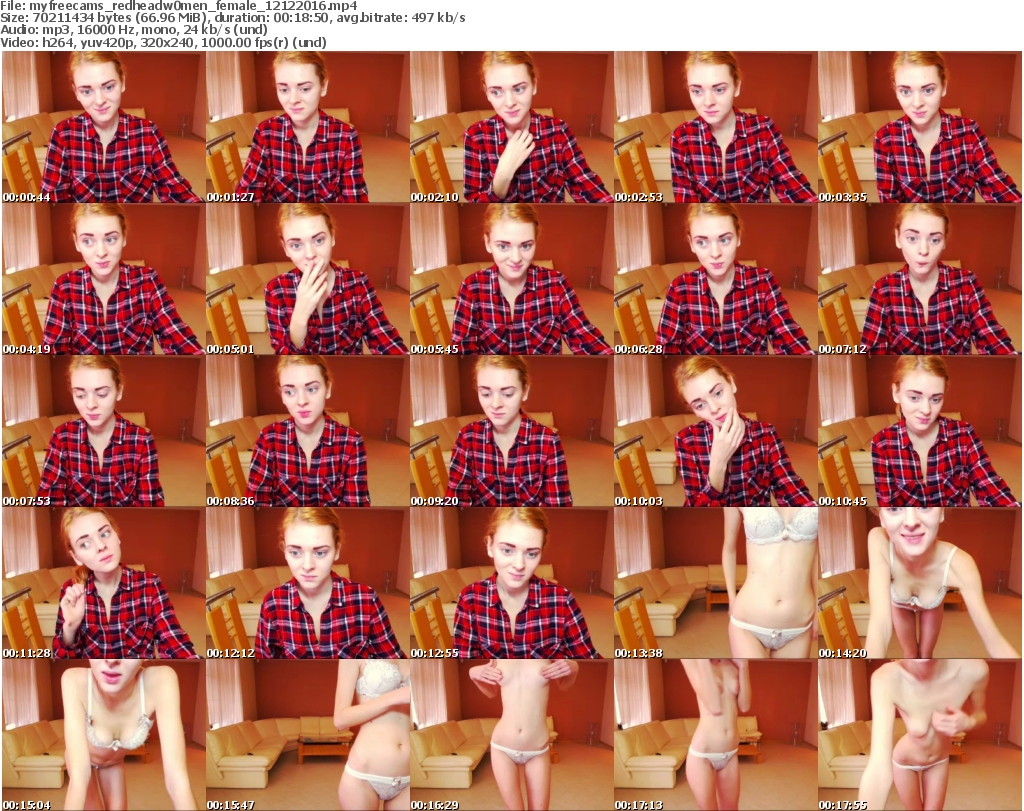Click the 'Audio: mp3, 16000 Hz' line
1024x811 pixels.
(x=134, y=30)
